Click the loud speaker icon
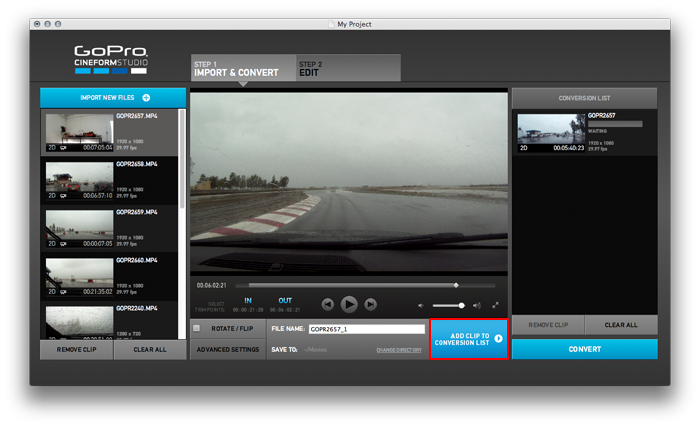 [477, 306]
